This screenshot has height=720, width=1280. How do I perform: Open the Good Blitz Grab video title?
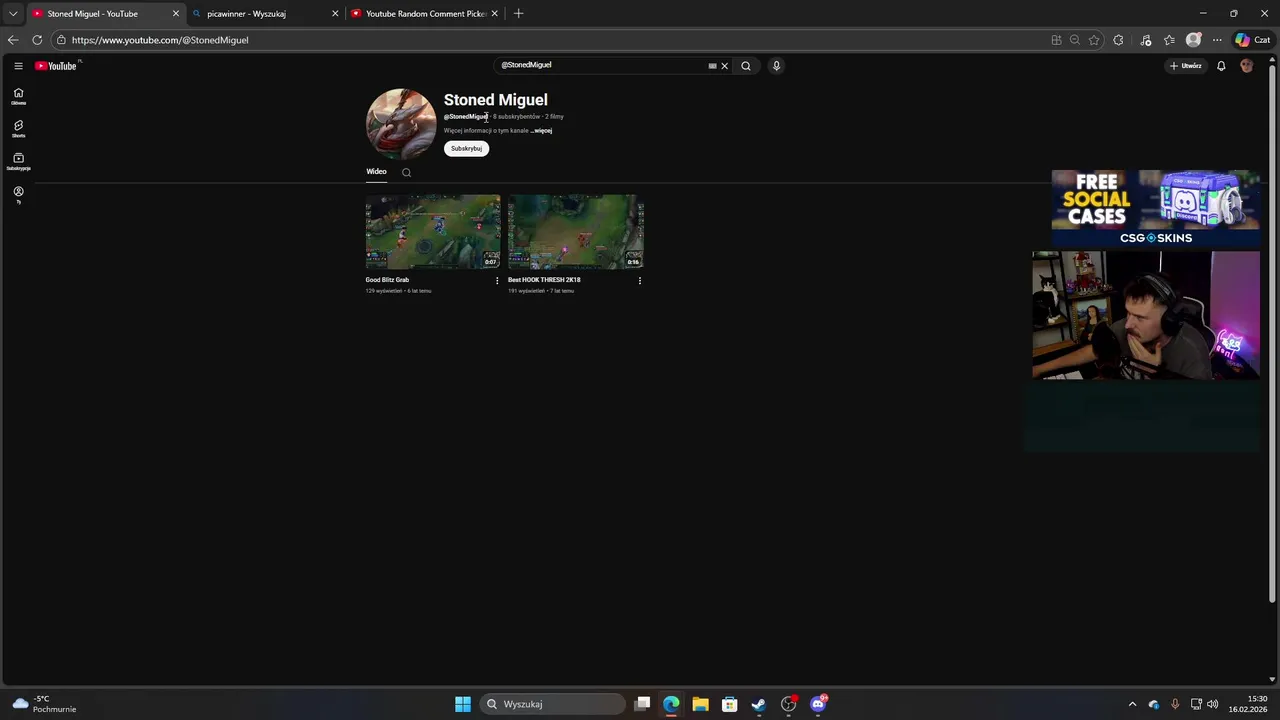pyautogui.click(x=387, y=280)
